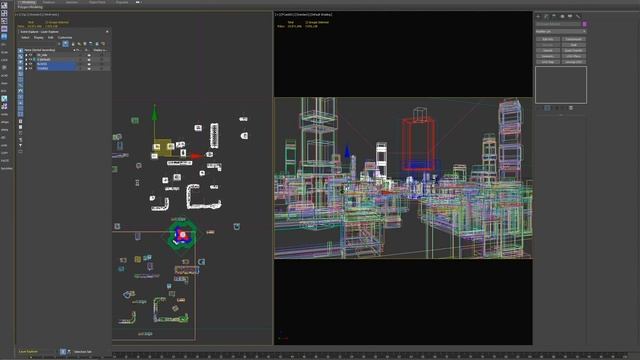
Task: Click the red X-axis gizmo arrow in Top viewport
Action: 196,156
